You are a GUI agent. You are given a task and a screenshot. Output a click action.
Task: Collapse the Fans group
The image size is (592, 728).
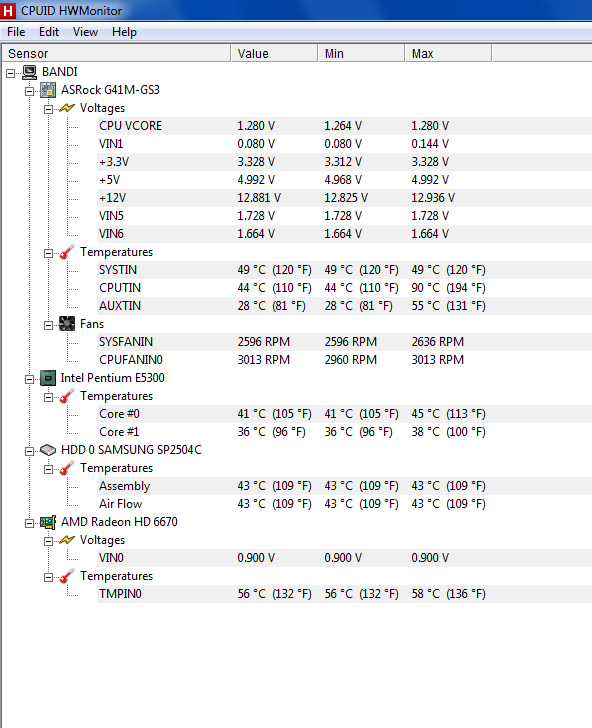[48, 325]
